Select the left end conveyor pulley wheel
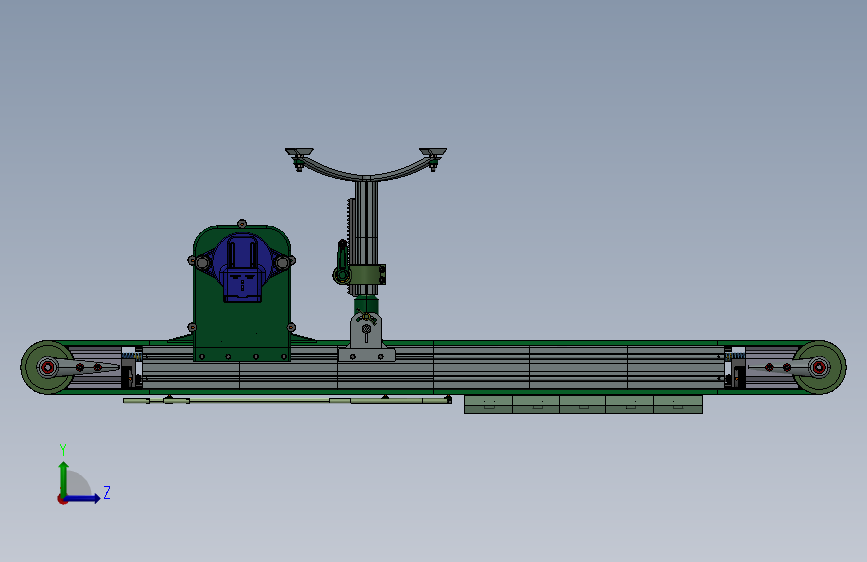This screenshot has height=562, width=867. [48, 367]
